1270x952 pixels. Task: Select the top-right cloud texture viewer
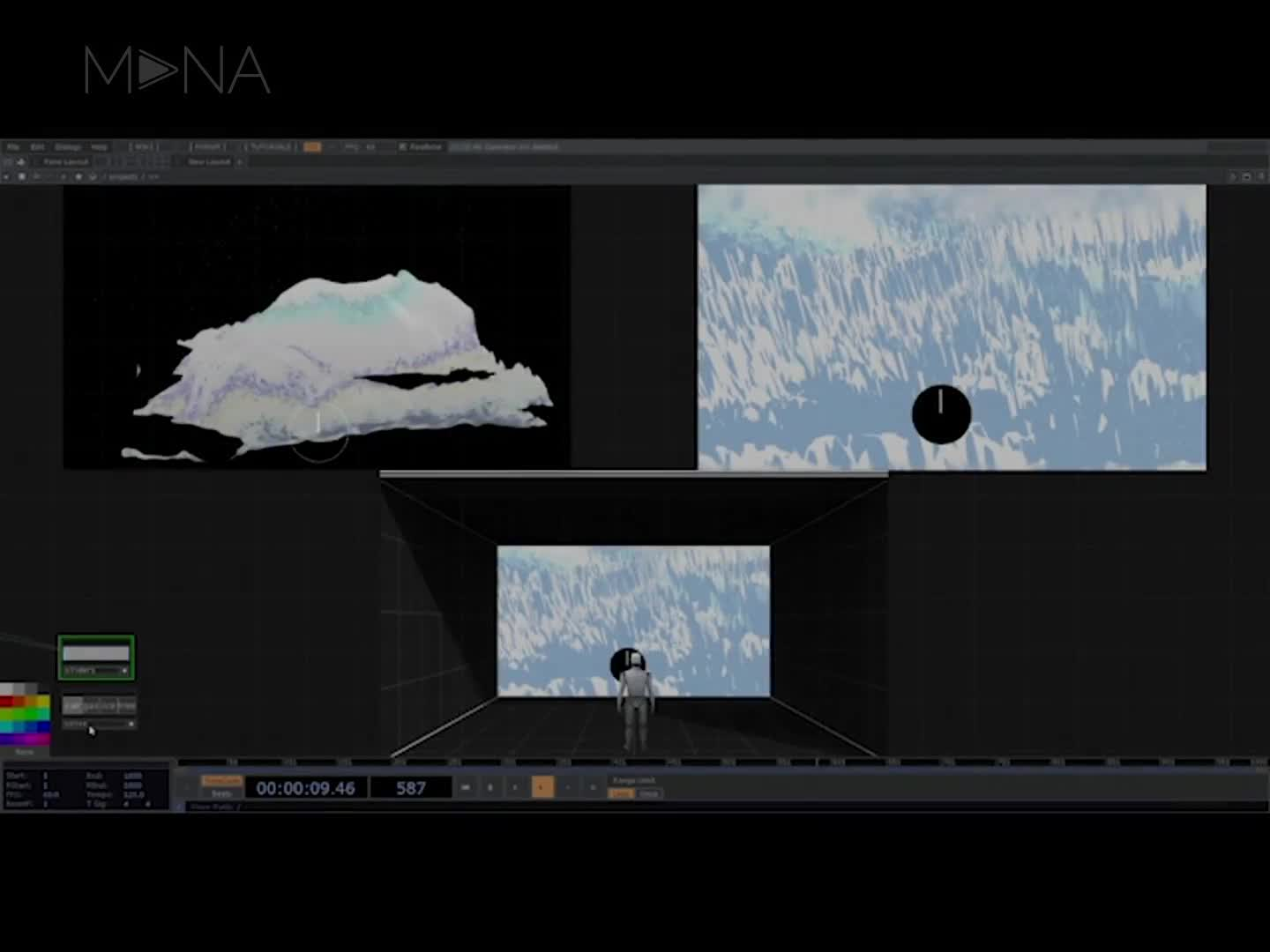pyautogui.click(x=952, y=327)
